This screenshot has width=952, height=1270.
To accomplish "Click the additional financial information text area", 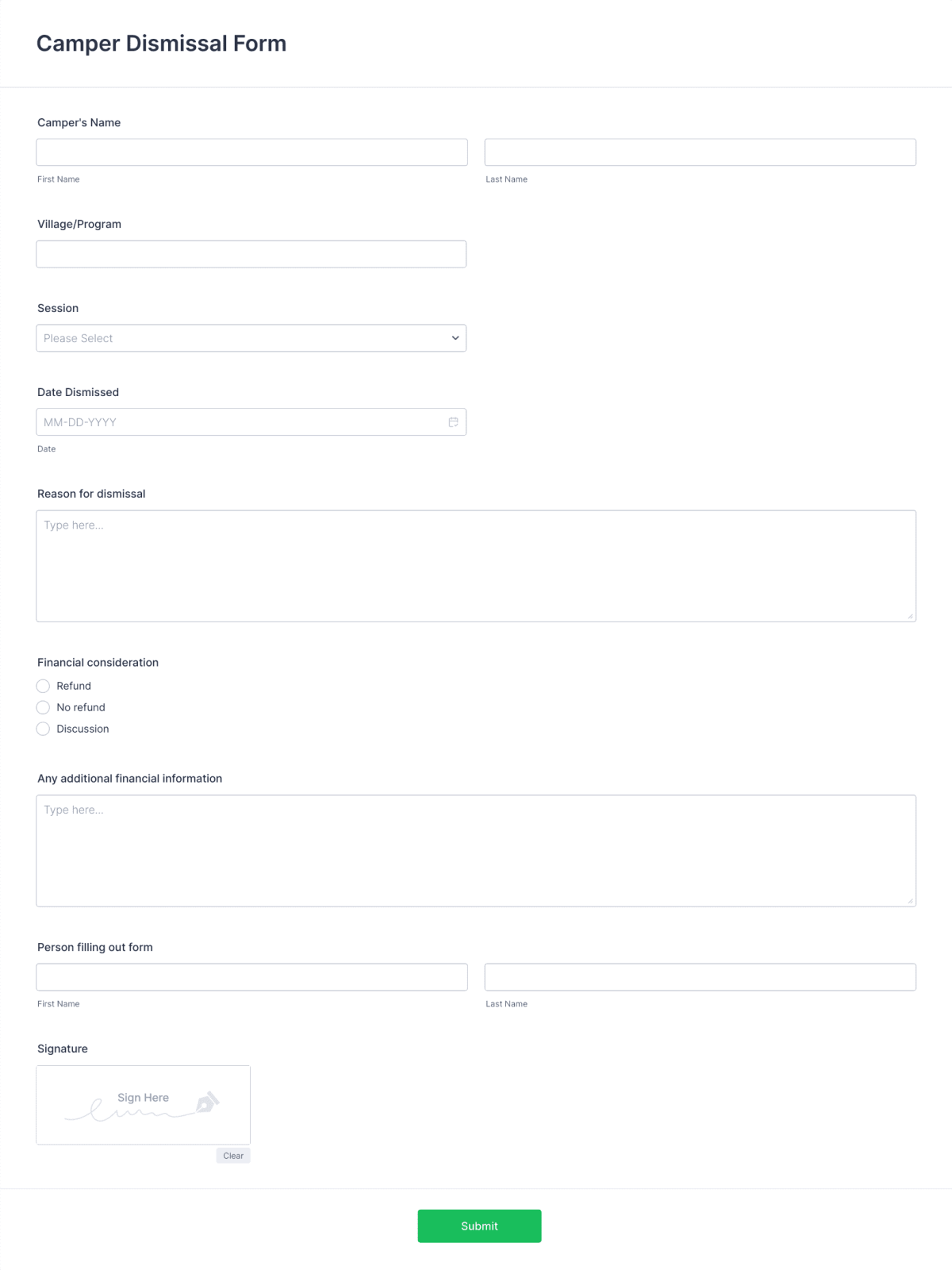I will click(x=476, y=850).
